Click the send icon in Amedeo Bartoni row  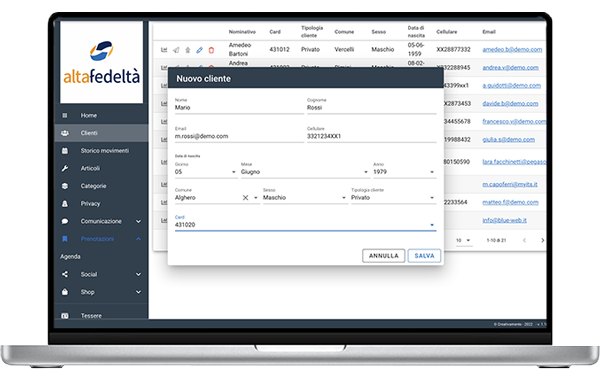[x=176, y=50]
